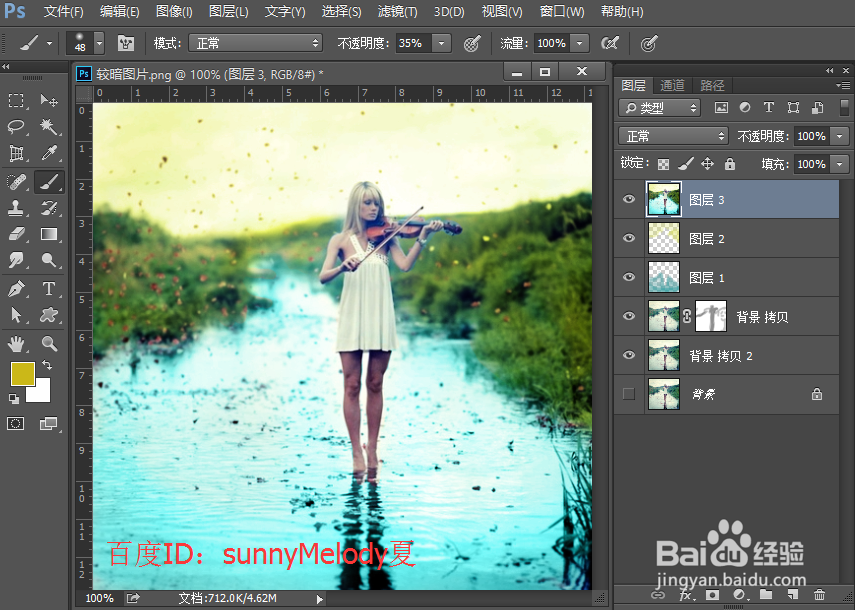This screenshot has width=855, height=610.
Task: Open the brush preset picker dropdown
Action: point(99,43)
